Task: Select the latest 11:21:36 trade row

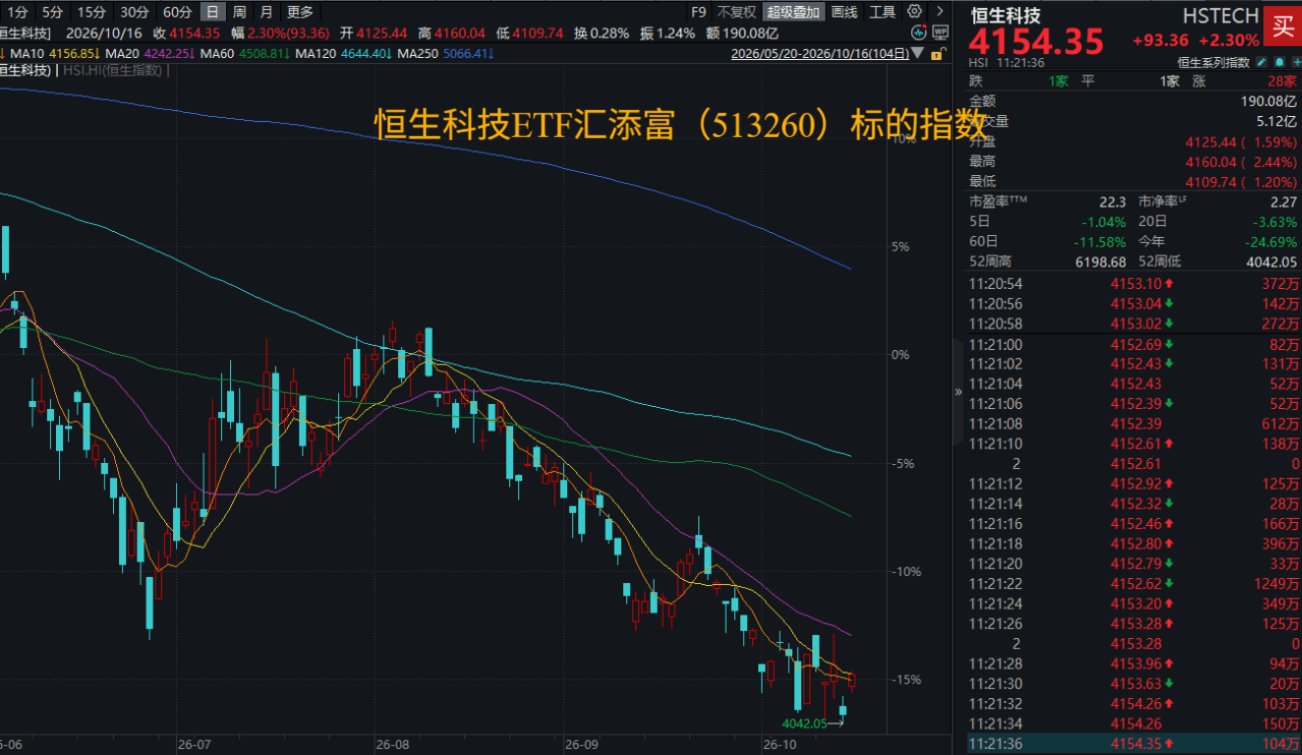Action: [1134, 744]
